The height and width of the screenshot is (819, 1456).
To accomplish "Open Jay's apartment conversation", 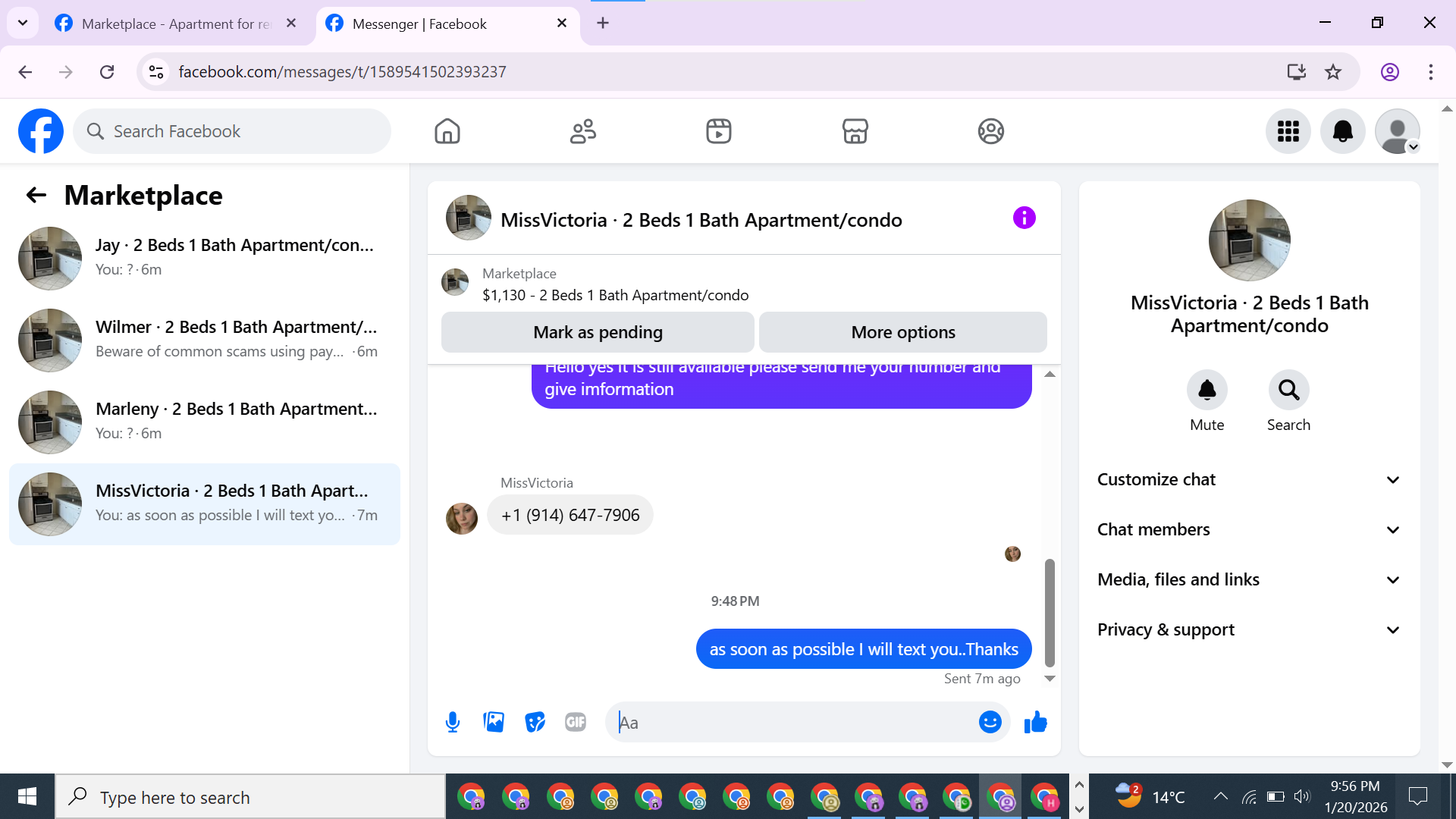I will tap(205, 259).
